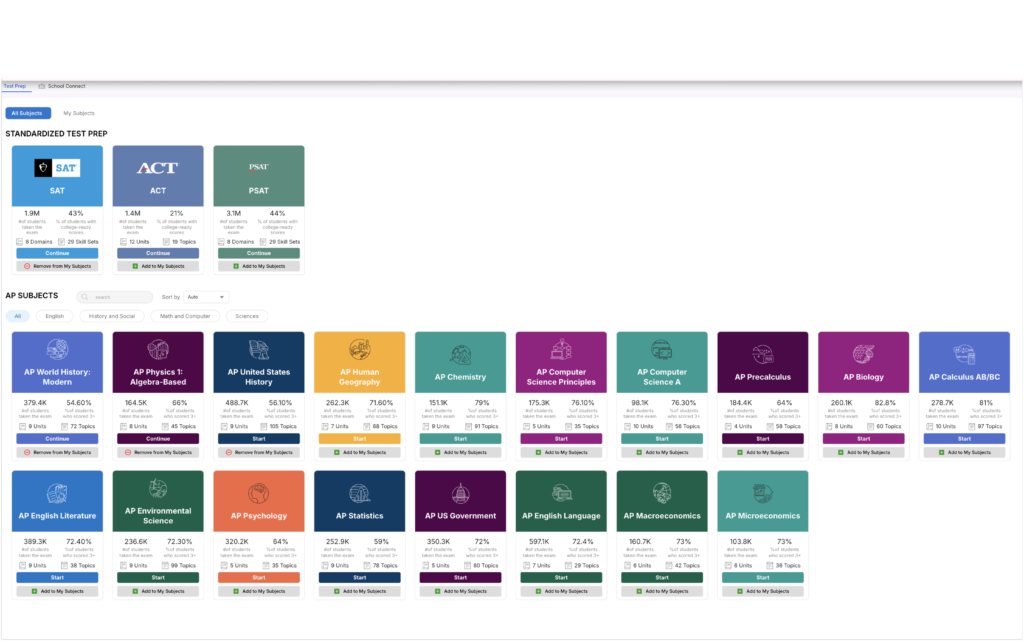Remove AP World History from My Subjects
Screen dimensions: 1024x641
click(x=57, y=452)
